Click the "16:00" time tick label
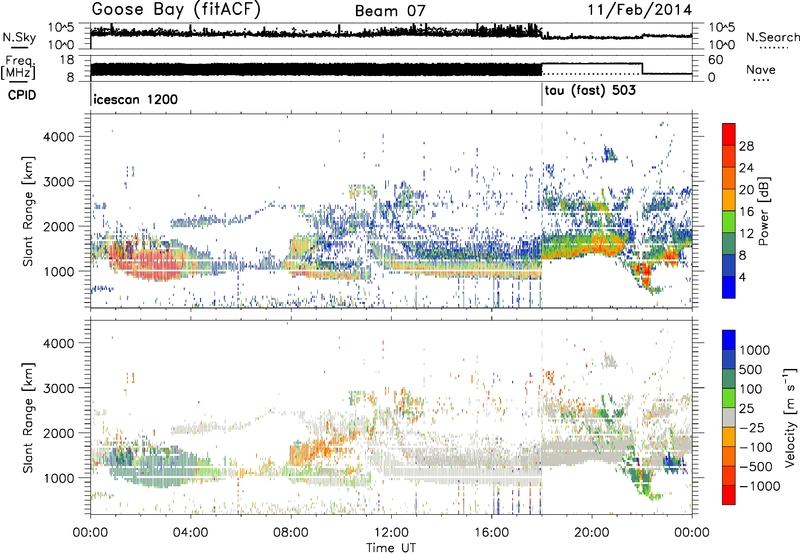 (491, 533)
